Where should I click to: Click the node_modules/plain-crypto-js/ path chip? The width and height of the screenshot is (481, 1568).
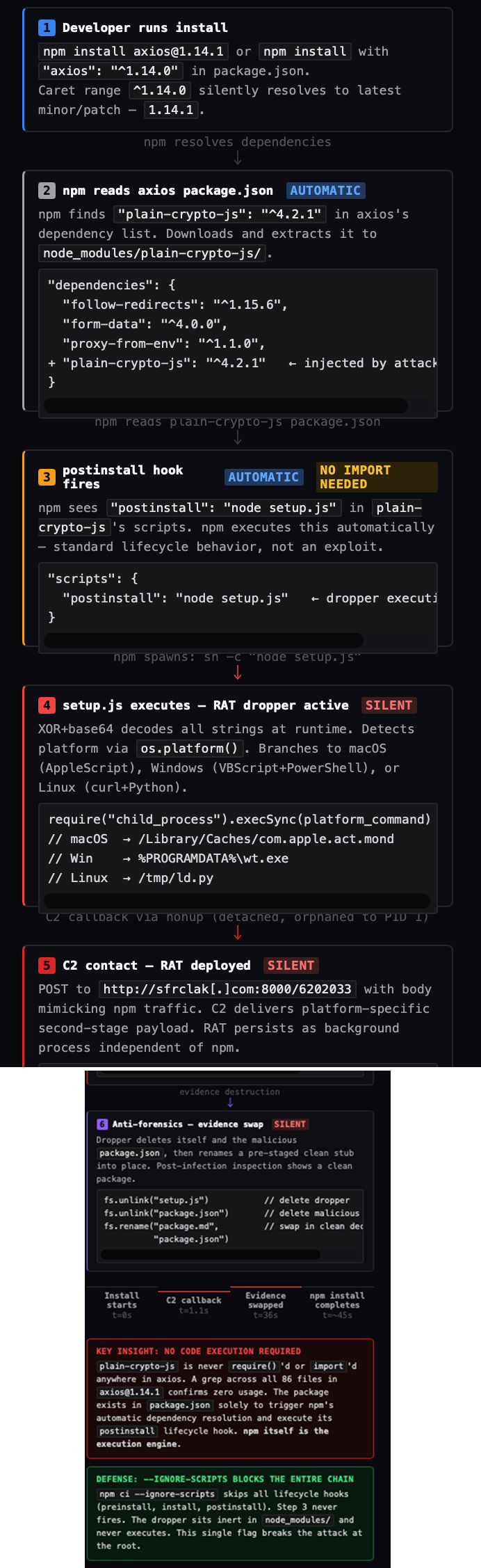pyautogui.click(x=152, y=253)
